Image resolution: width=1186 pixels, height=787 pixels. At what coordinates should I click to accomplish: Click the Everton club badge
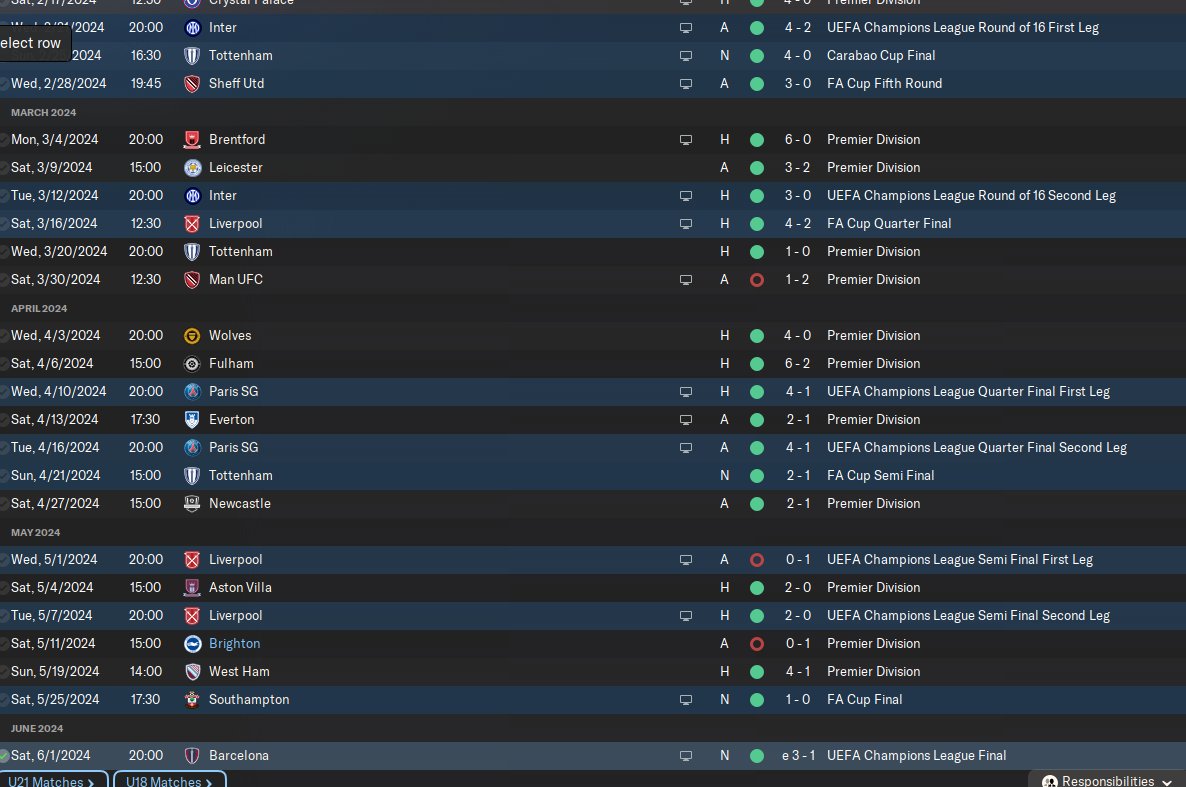point(192,419)
